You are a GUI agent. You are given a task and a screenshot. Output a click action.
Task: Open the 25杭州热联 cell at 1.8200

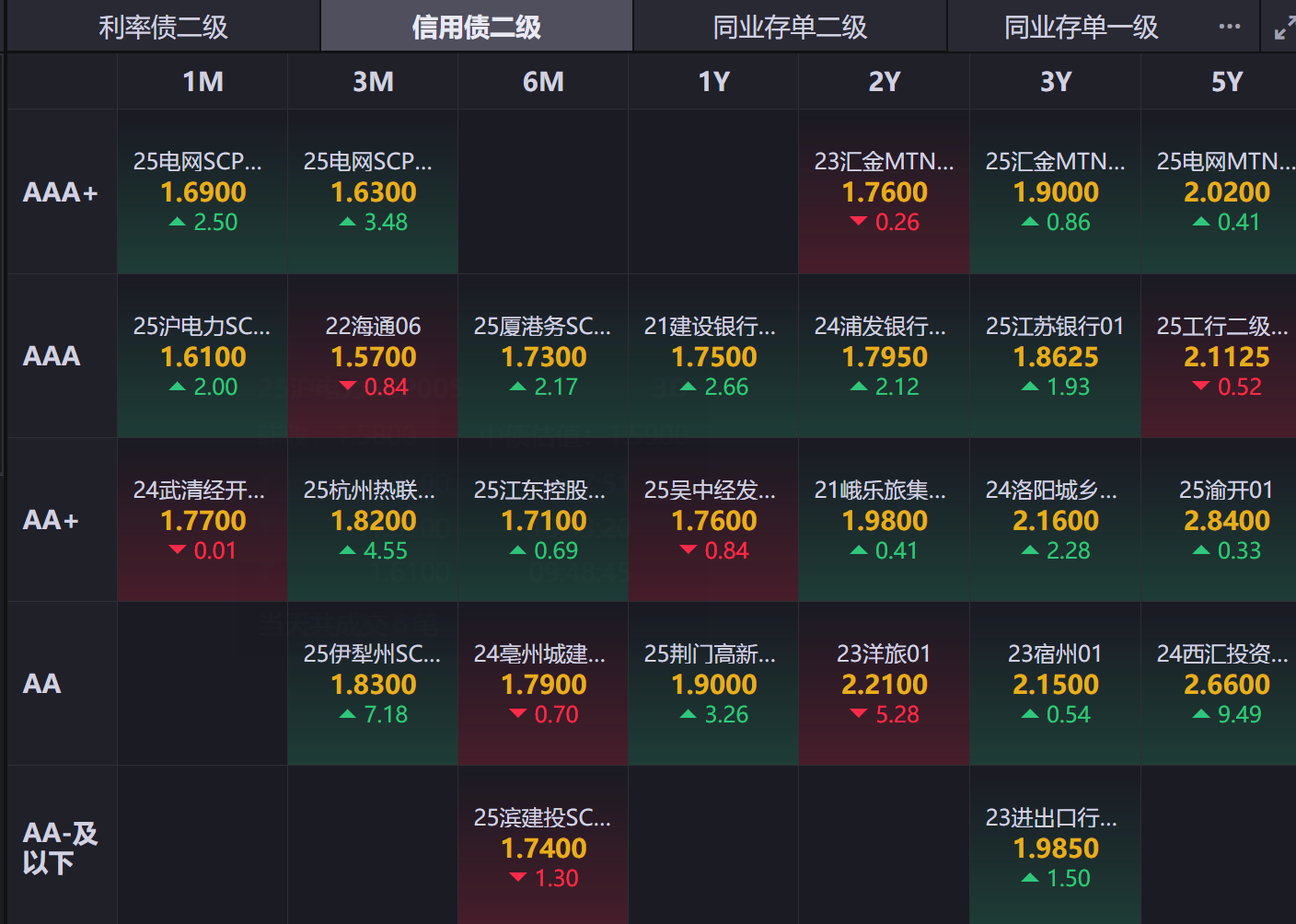pos(373,520)
